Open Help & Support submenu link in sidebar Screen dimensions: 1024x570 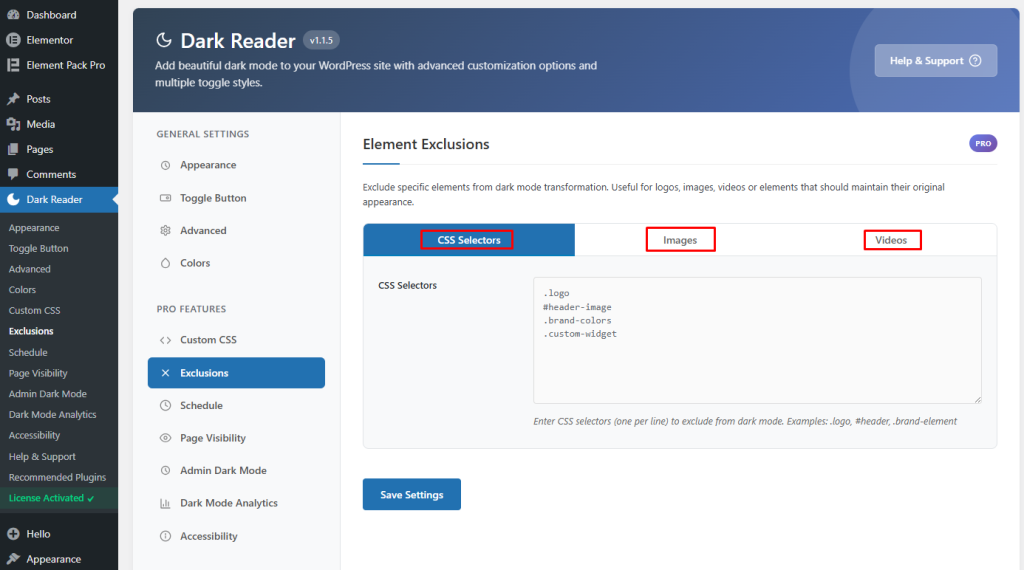(42, 456)
